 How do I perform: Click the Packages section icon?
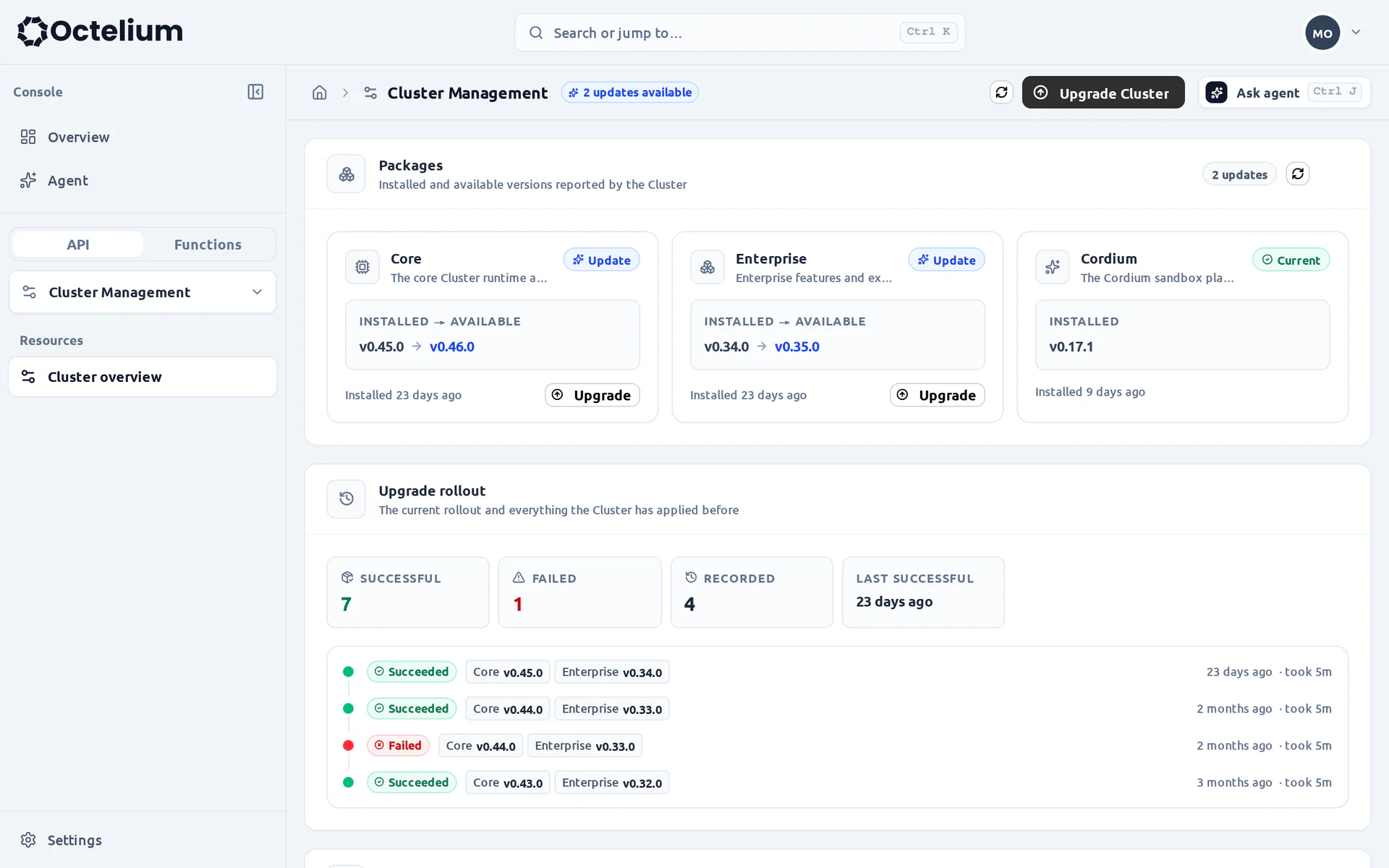[347, 174]
